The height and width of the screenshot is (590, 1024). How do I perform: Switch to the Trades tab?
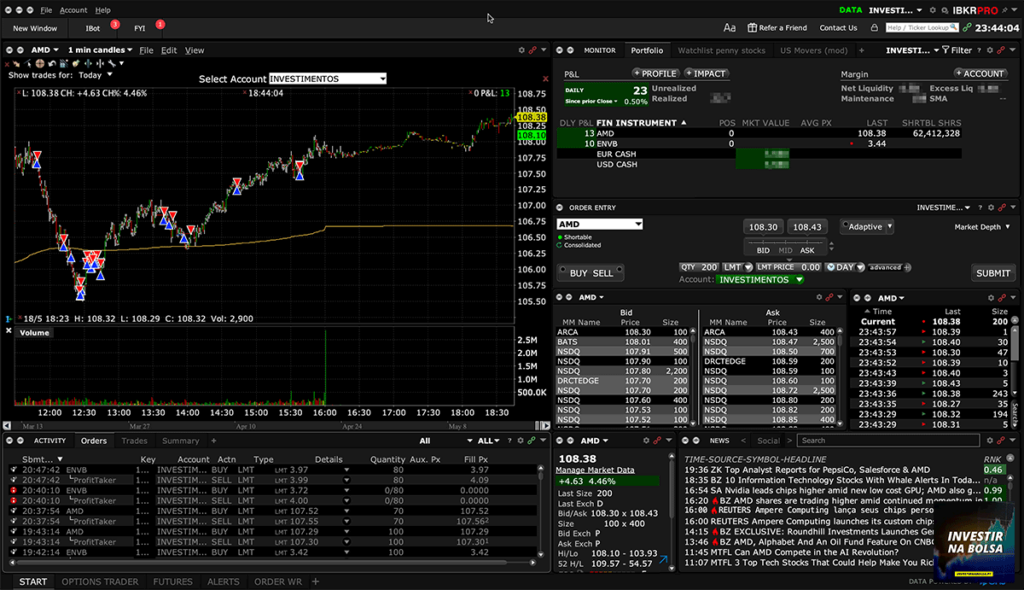(134, 441)
